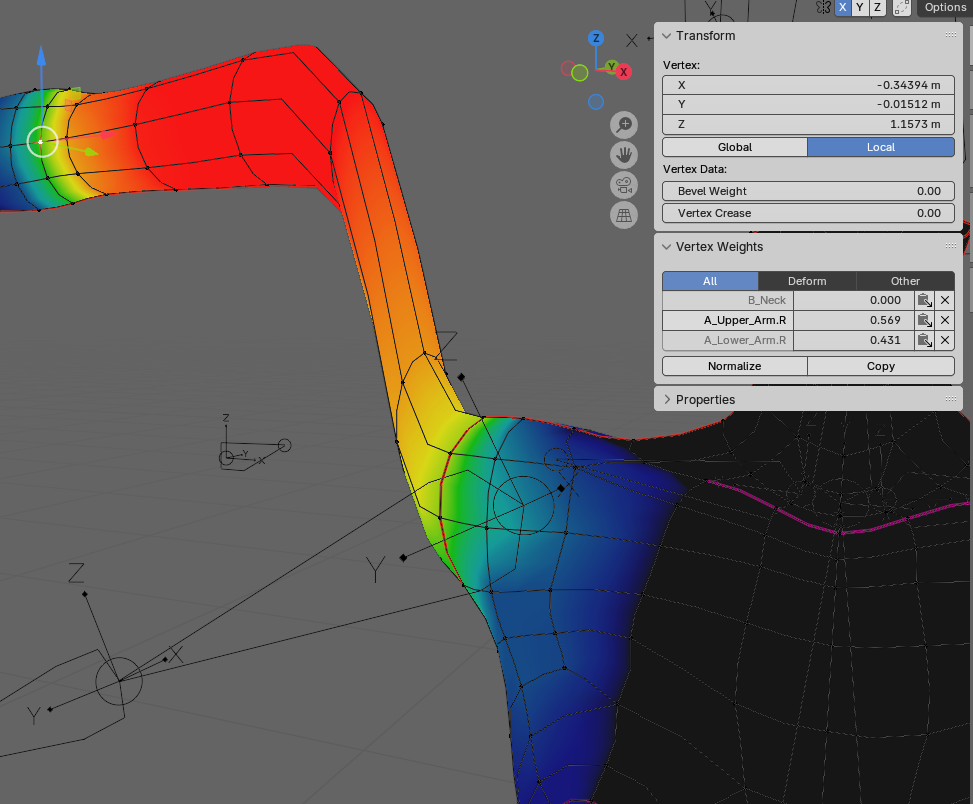Edit the vertex X coordinate field

[x=808, y=85]
